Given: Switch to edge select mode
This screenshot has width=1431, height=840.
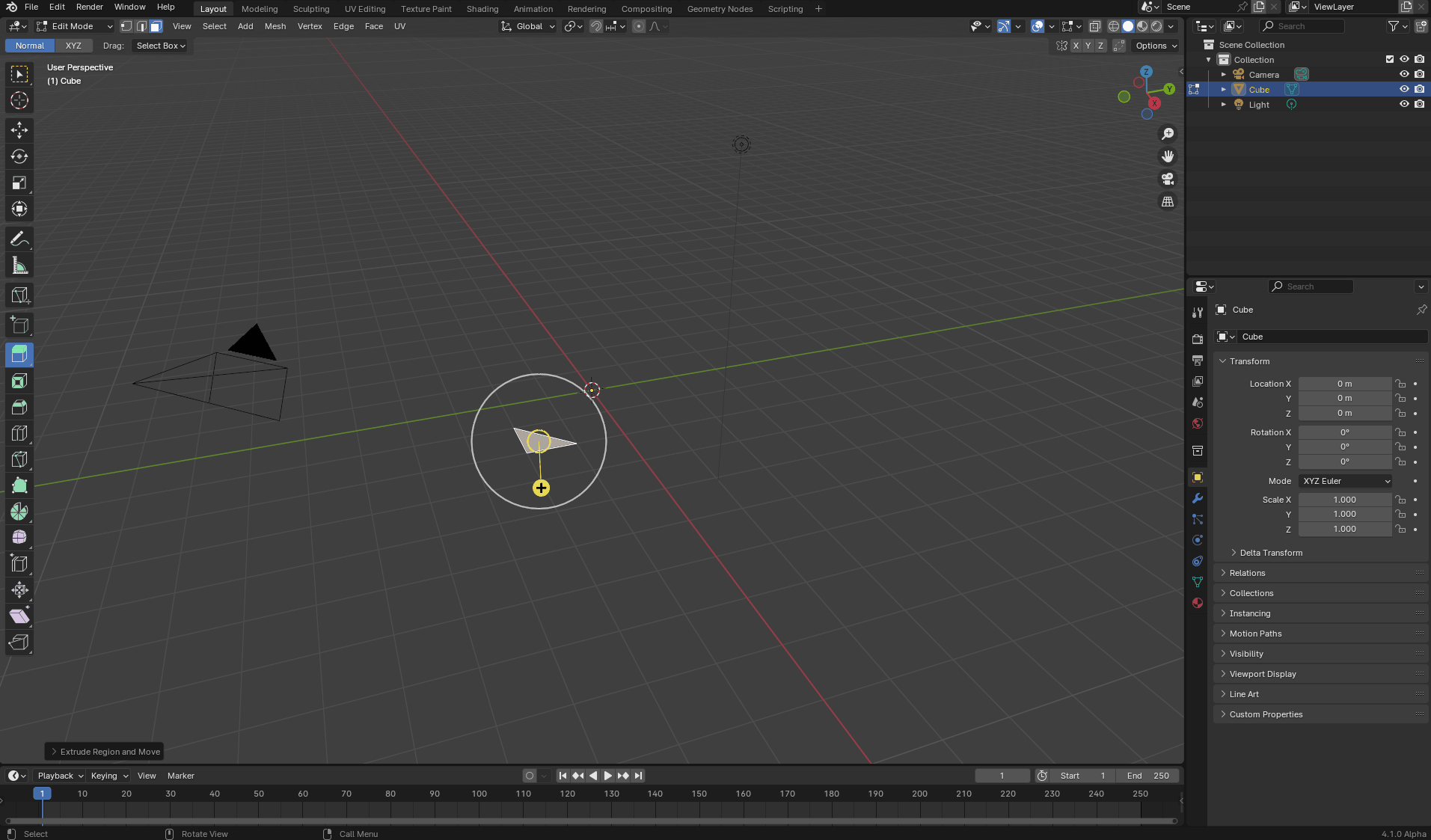Looking at the screenshot, I should (x=141, y=26).
